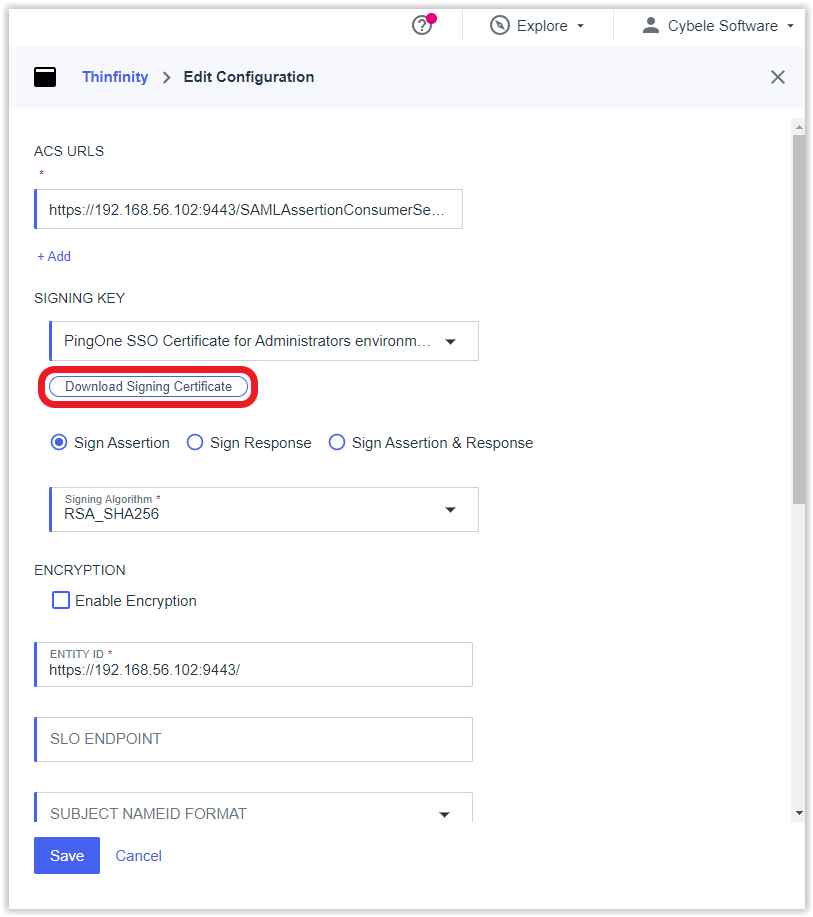Click the vertical scrollbar thumb

(799, 319)
